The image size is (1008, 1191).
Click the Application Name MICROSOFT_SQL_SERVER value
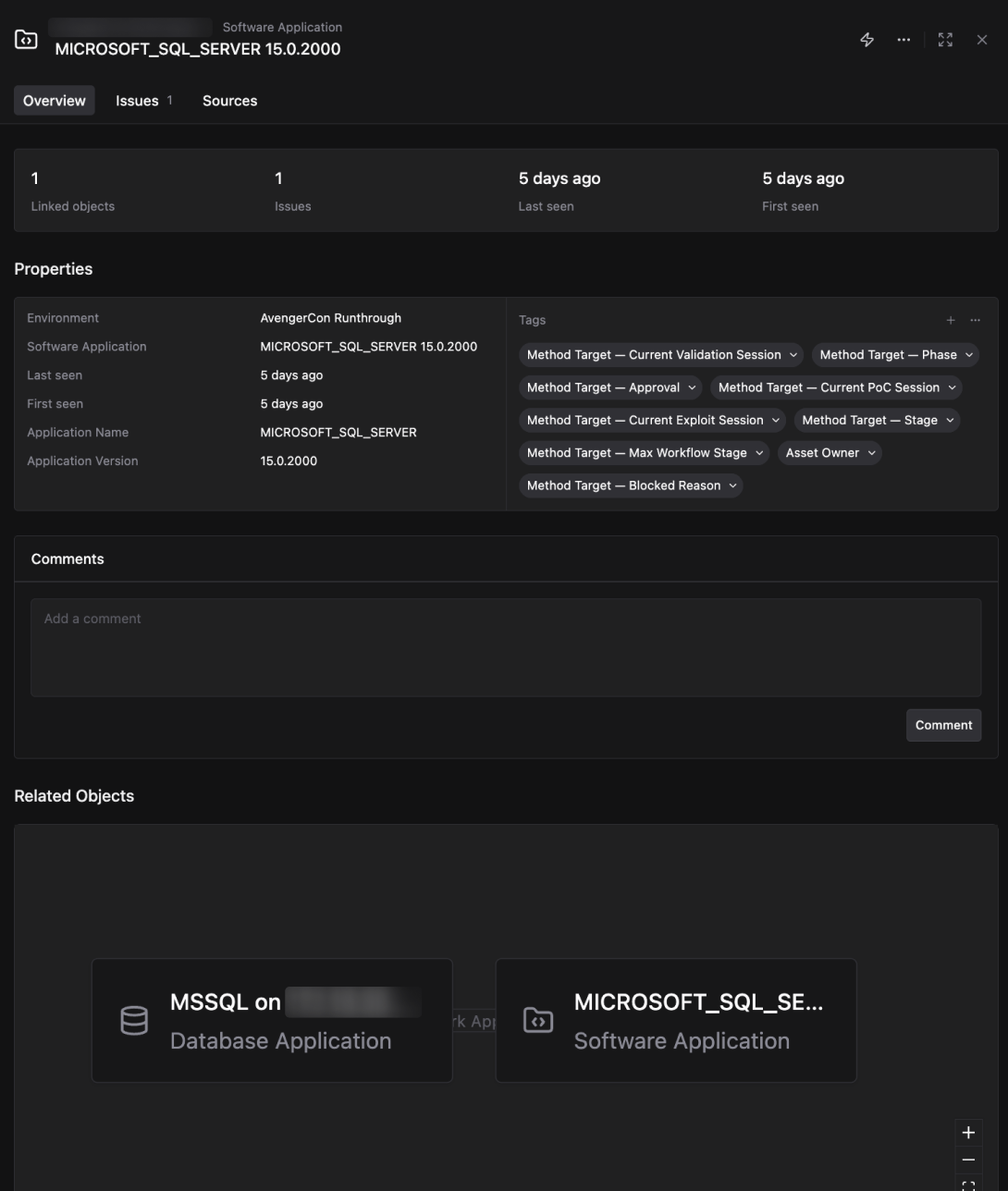point(338,432)
